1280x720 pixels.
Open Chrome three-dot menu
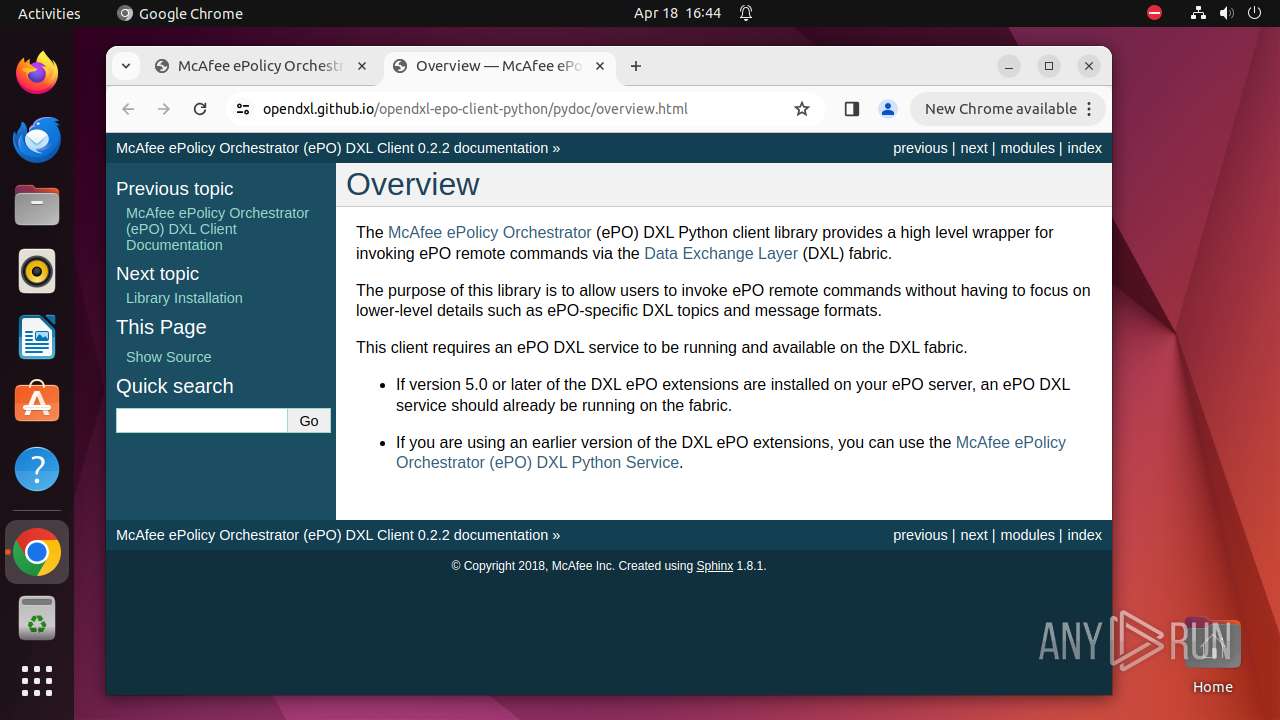[x=1090, y=109]
